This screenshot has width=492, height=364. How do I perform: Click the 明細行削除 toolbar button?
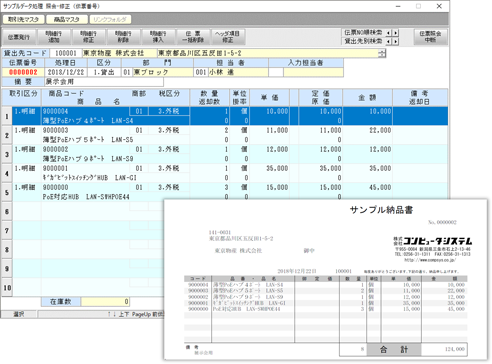point(123,37)
